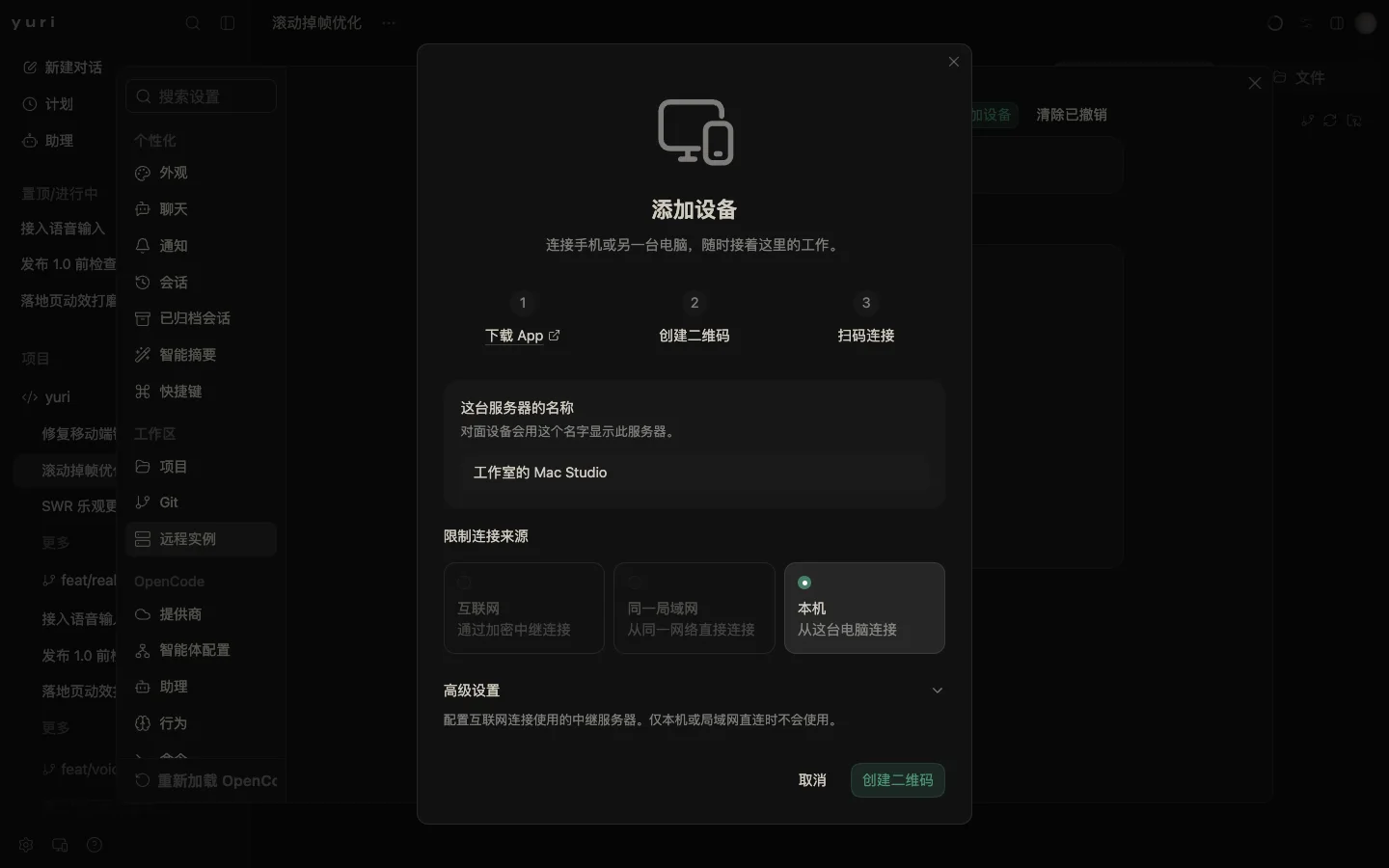The width and height of the screenshot is (1389, 868).
Task: Open Git settings section
Action: 201,502
